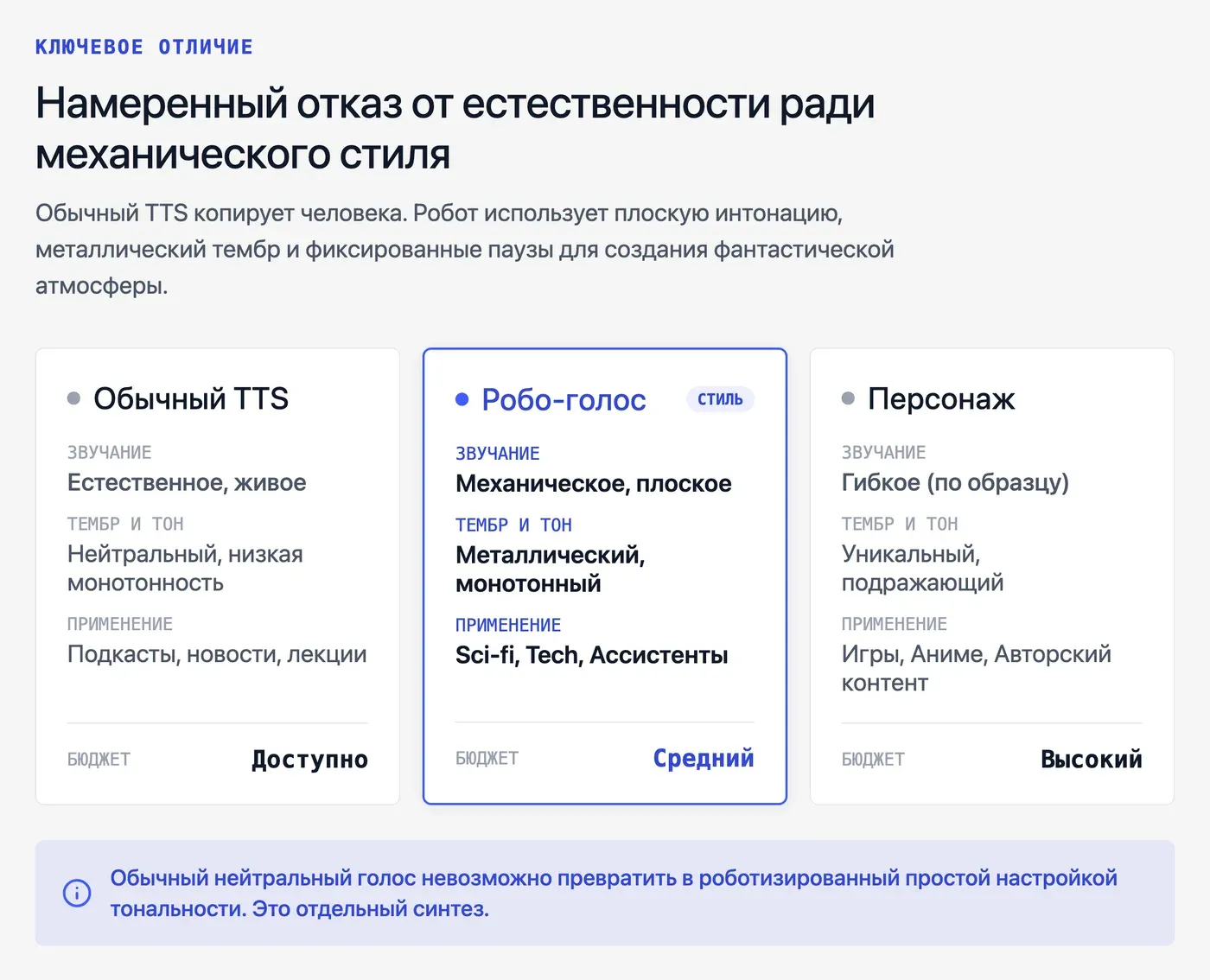Click ЗВУЧАНИЕ label in Персонаж card
Screen dimensions: 1210x980
[x=884, y=453]
